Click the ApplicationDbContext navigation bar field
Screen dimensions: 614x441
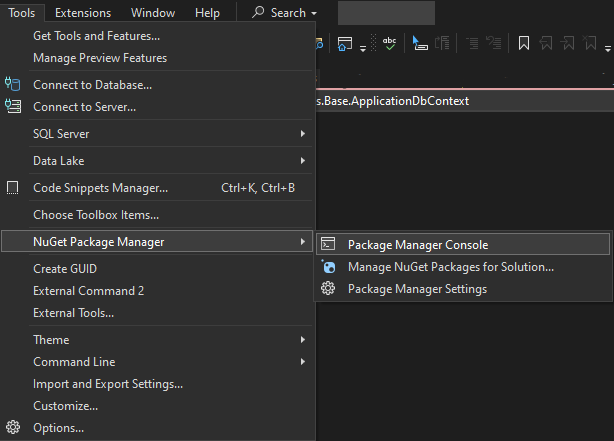[464, 101]
